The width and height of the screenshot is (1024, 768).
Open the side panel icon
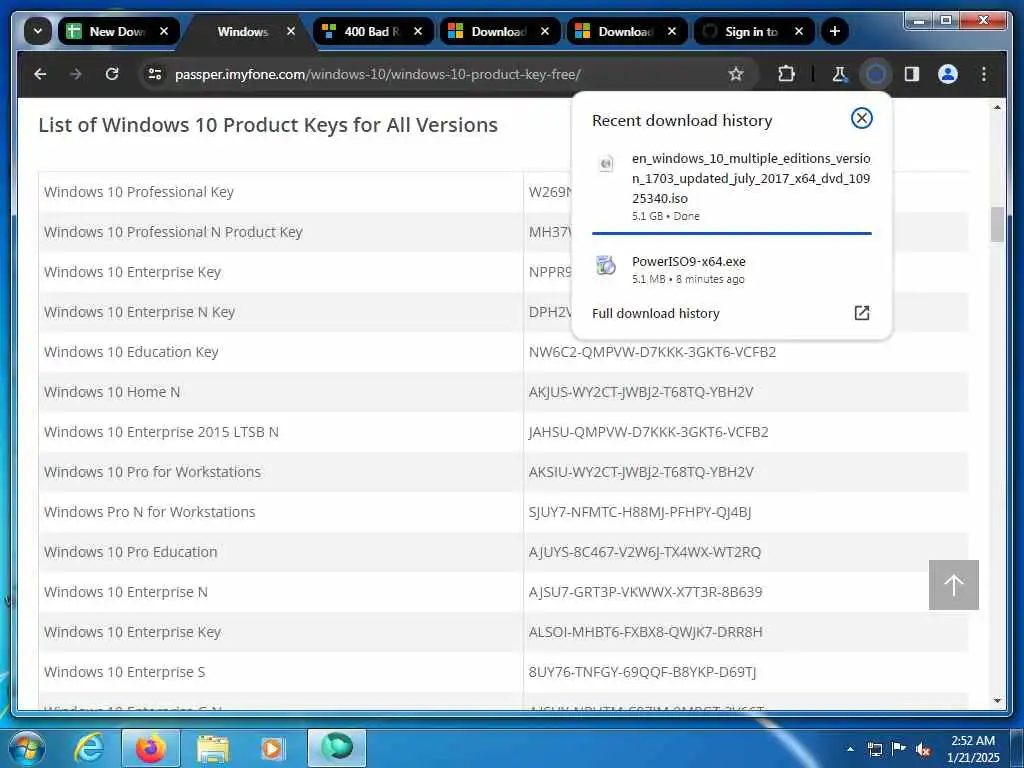coord(912,74)
